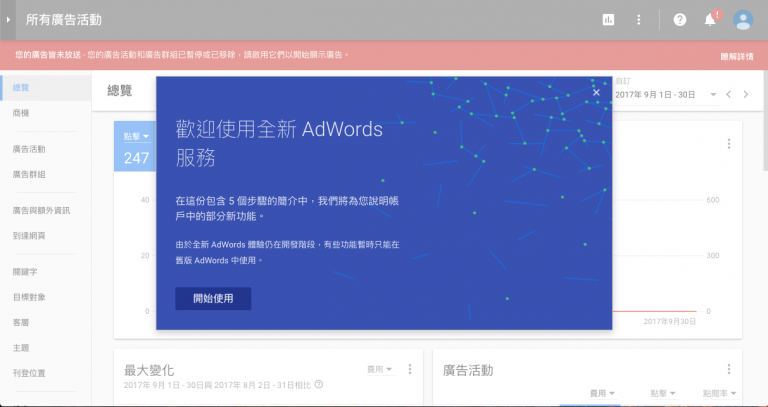Open 客層 in the sidebar

tap(21, 323)
